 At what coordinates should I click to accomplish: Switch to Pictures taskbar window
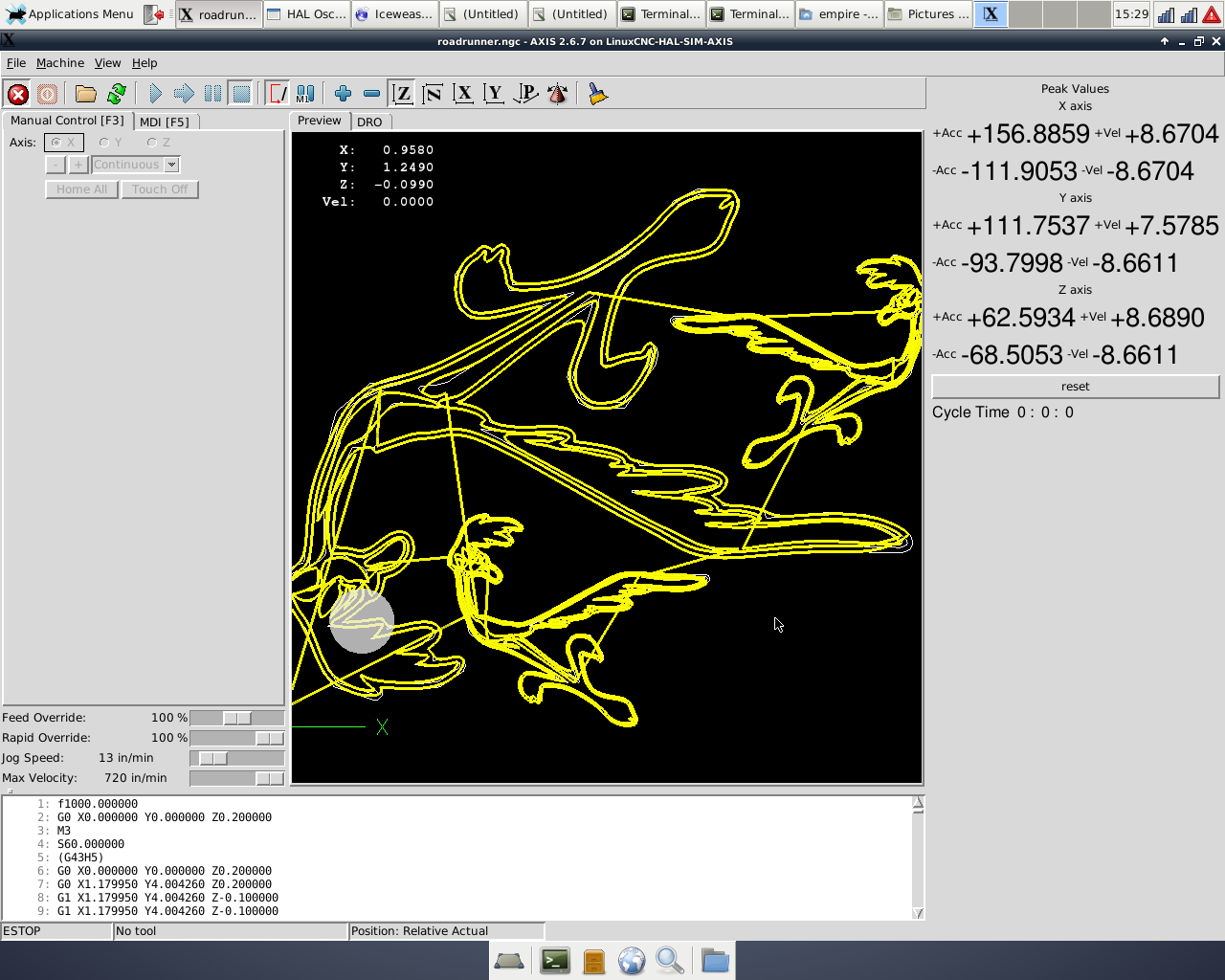click(926, 14)
